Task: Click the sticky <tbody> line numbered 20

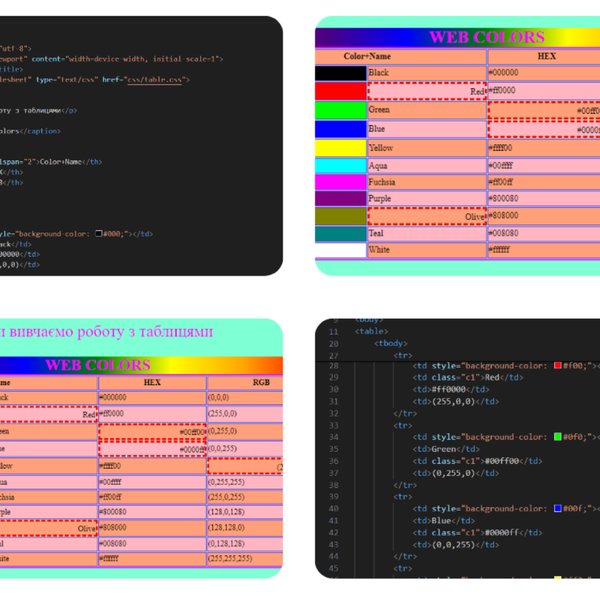Action: pos(391,344)
